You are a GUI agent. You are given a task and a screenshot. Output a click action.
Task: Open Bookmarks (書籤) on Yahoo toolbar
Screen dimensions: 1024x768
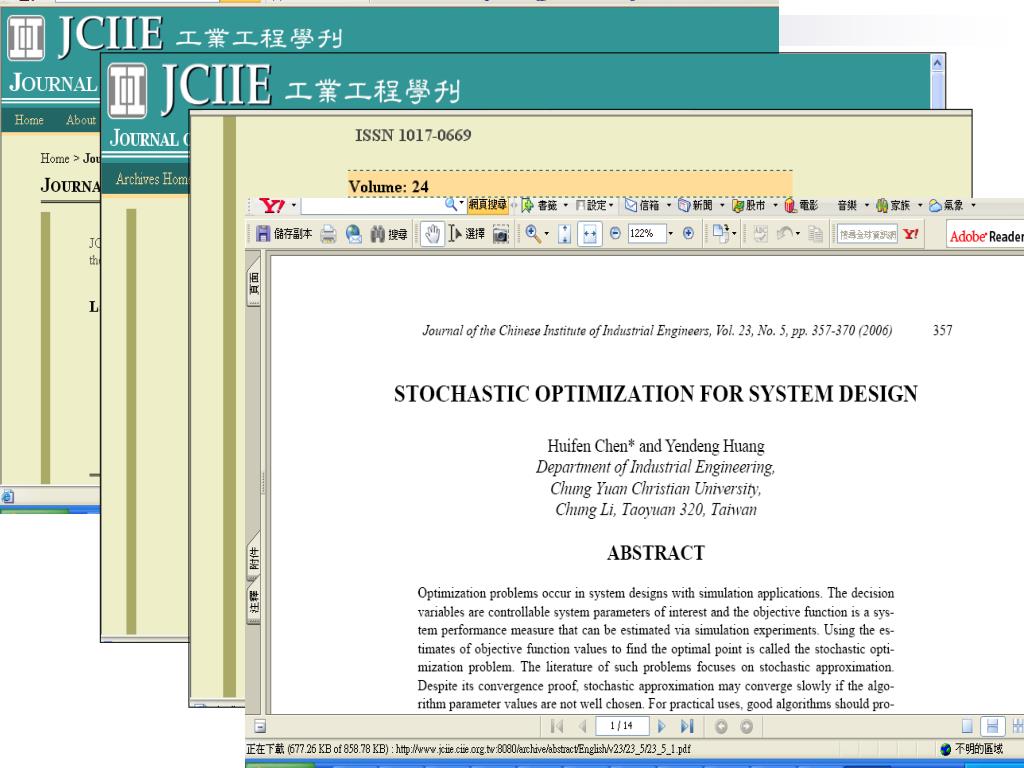pyautogui.click(x=539, y=205)
